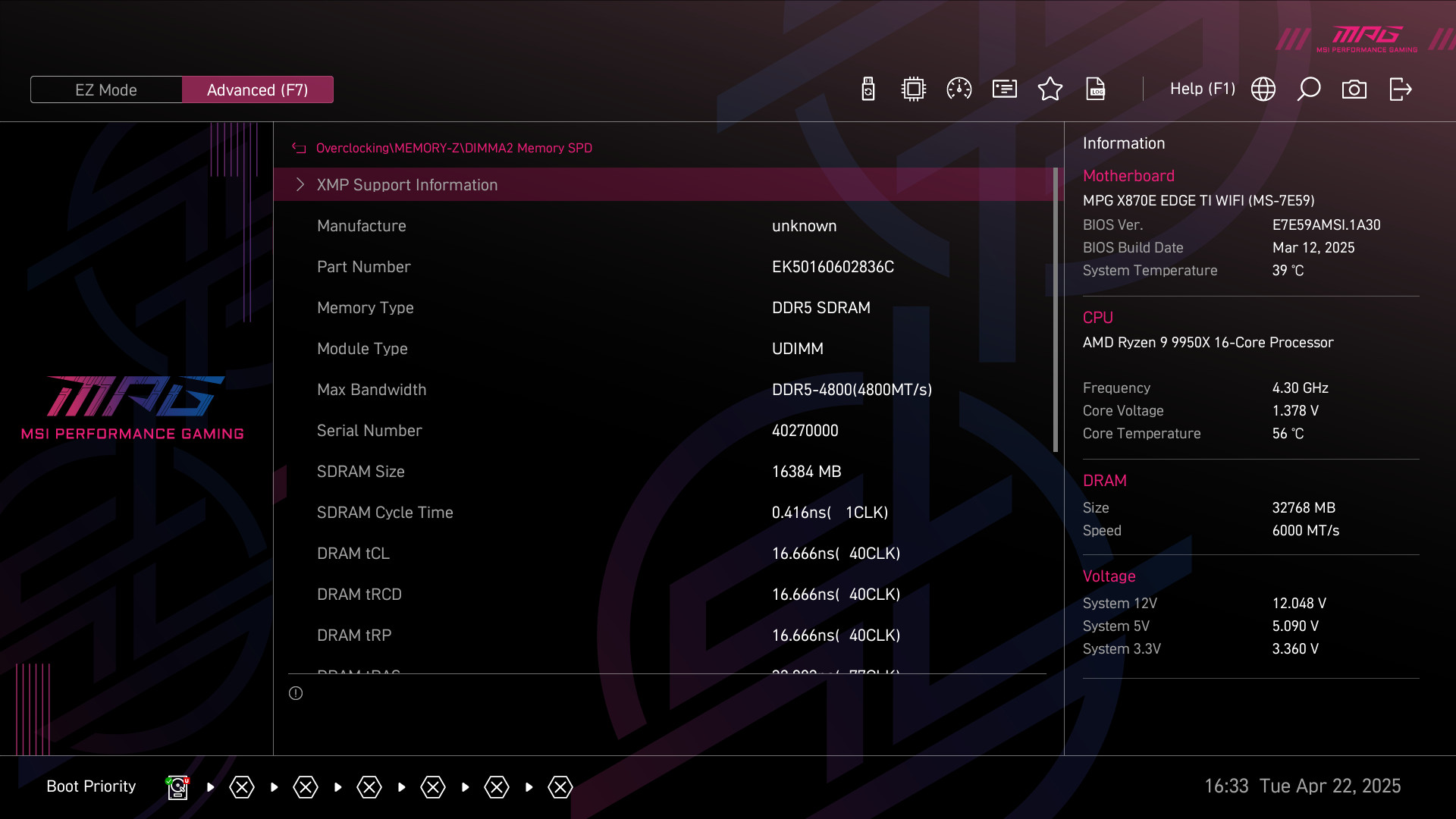Image resolution: width=1456 pixels, height=819 pixels.
Task: Select the second boot priority slot
Action: point(242,787)
